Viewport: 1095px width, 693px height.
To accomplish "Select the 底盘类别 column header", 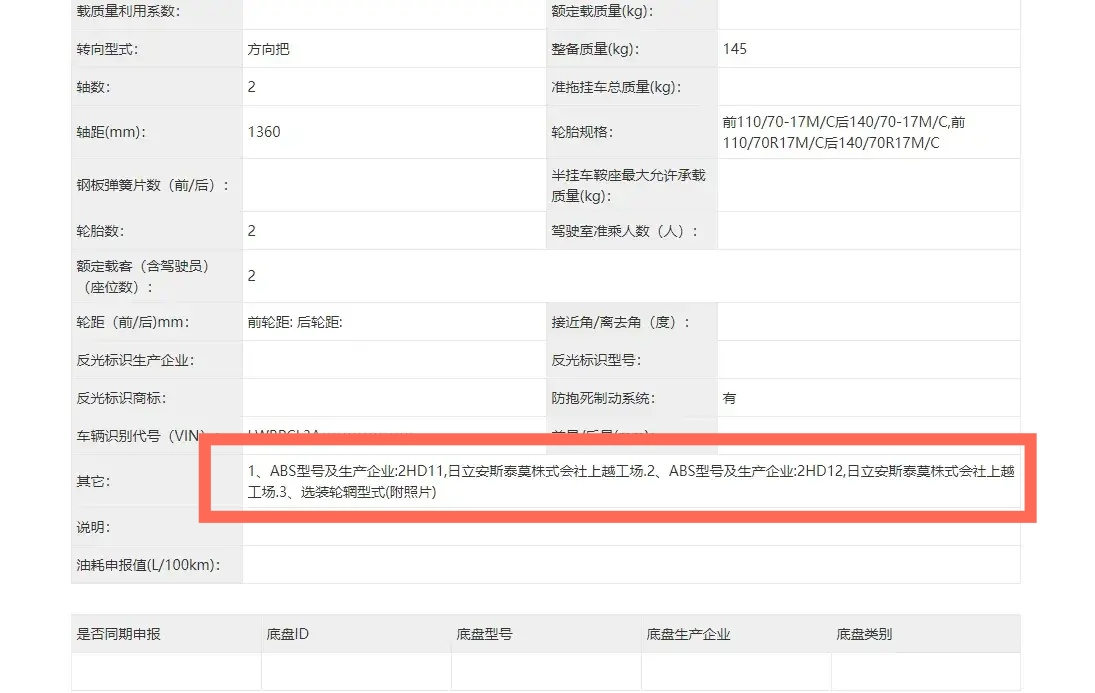I will [x=864, y=634].
